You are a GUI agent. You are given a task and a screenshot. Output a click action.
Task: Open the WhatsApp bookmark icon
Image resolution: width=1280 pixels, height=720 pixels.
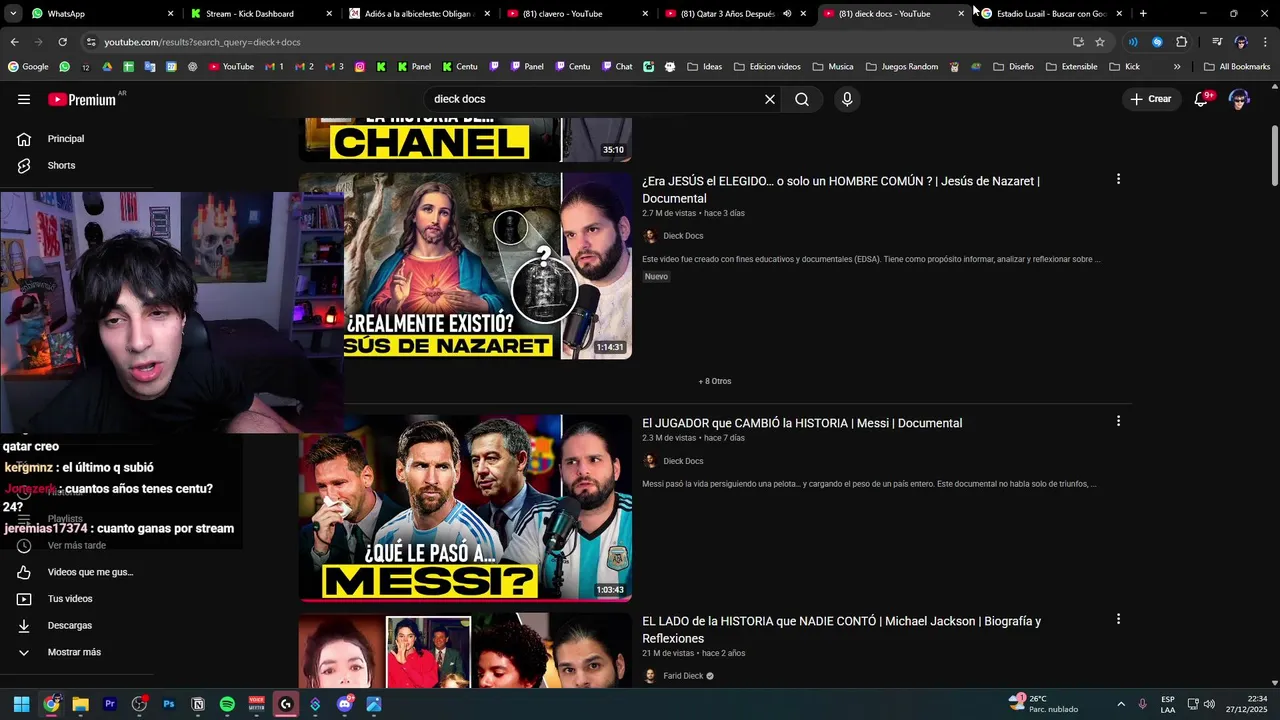(x=65, y=67)
